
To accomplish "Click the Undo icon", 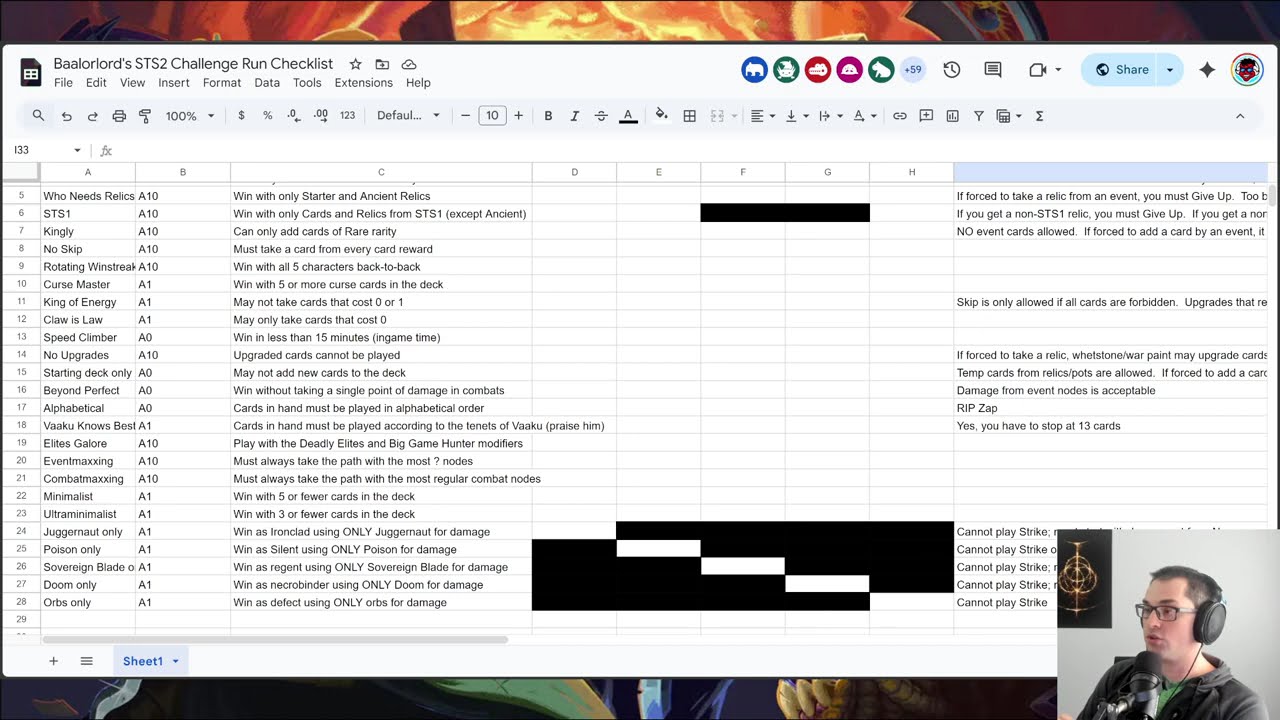I will pos(66,116).
